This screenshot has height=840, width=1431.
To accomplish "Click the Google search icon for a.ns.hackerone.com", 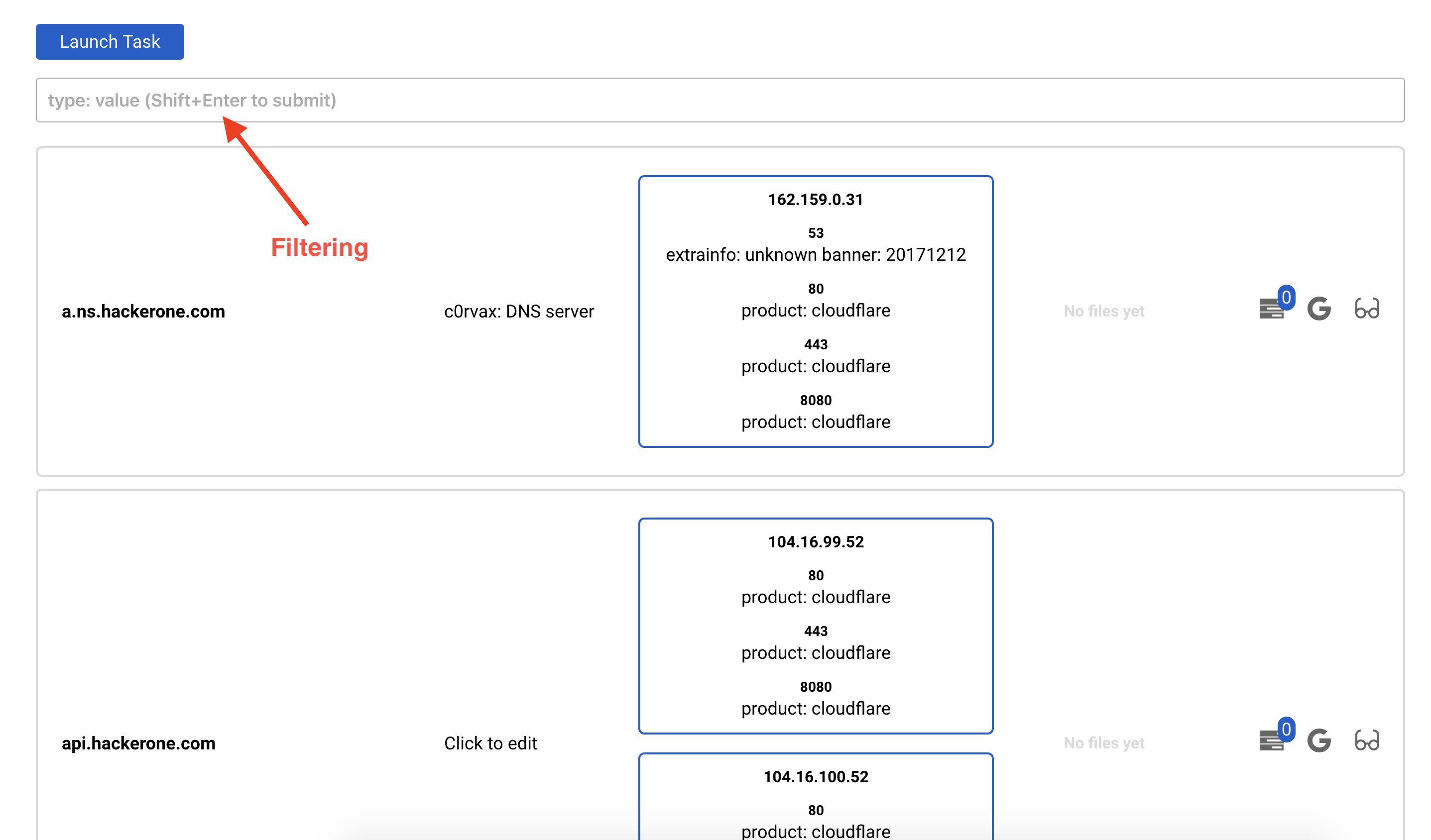I will point(1318,309).
